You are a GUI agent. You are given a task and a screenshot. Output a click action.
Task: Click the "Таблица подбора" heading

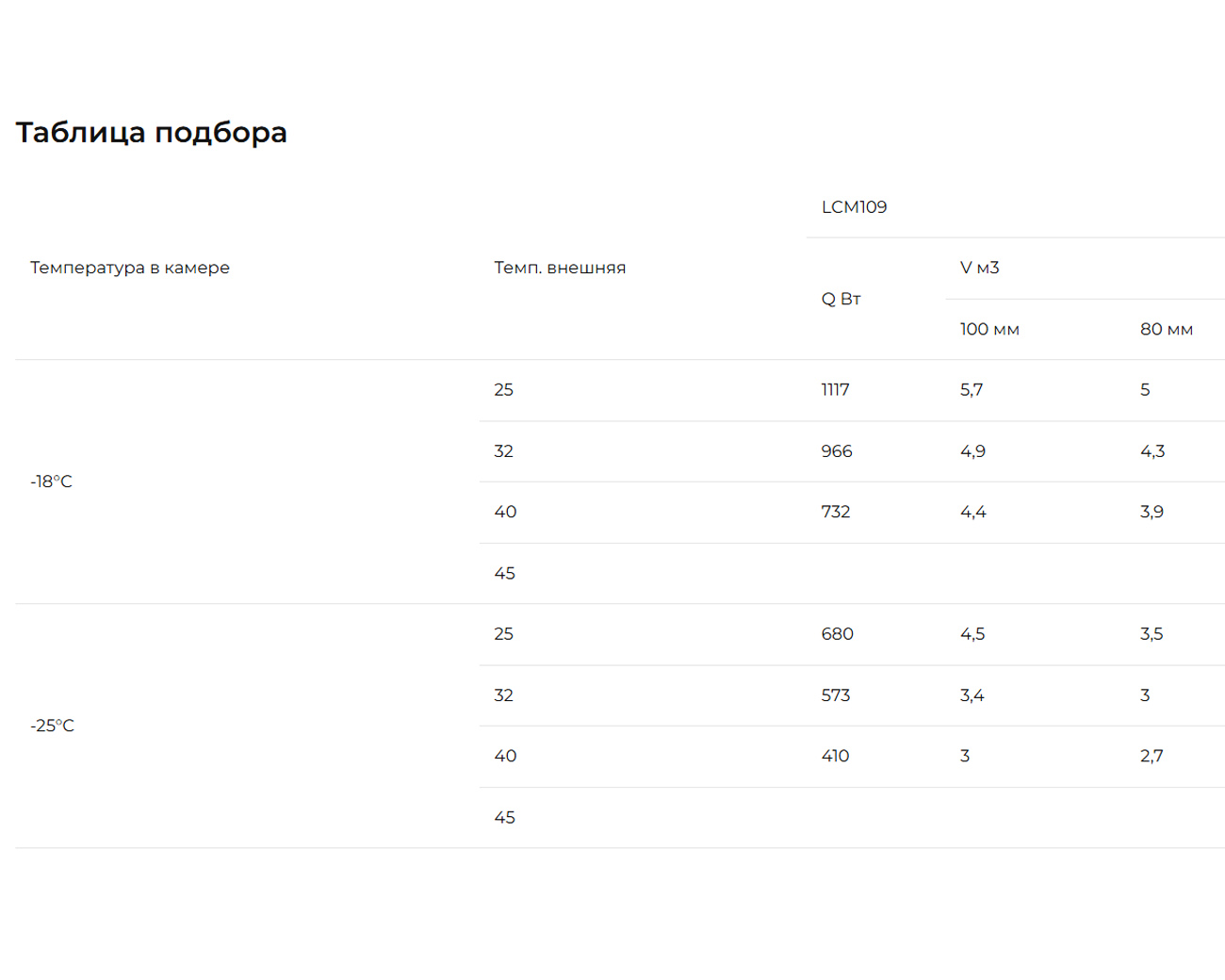pyautogui.click(x=151, y=132)
